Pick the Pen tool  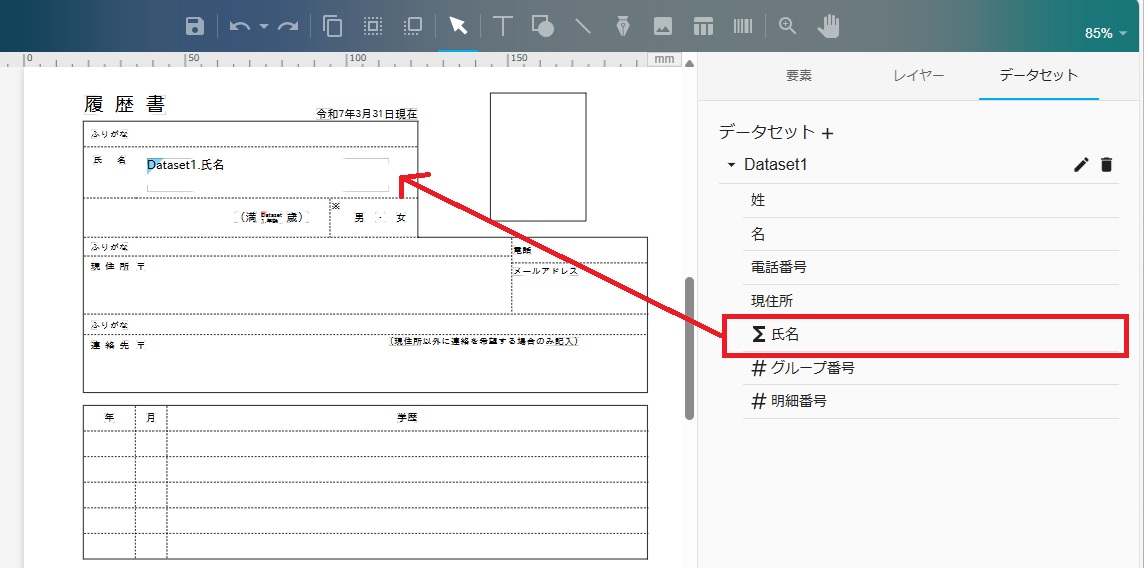coord(623,27)
